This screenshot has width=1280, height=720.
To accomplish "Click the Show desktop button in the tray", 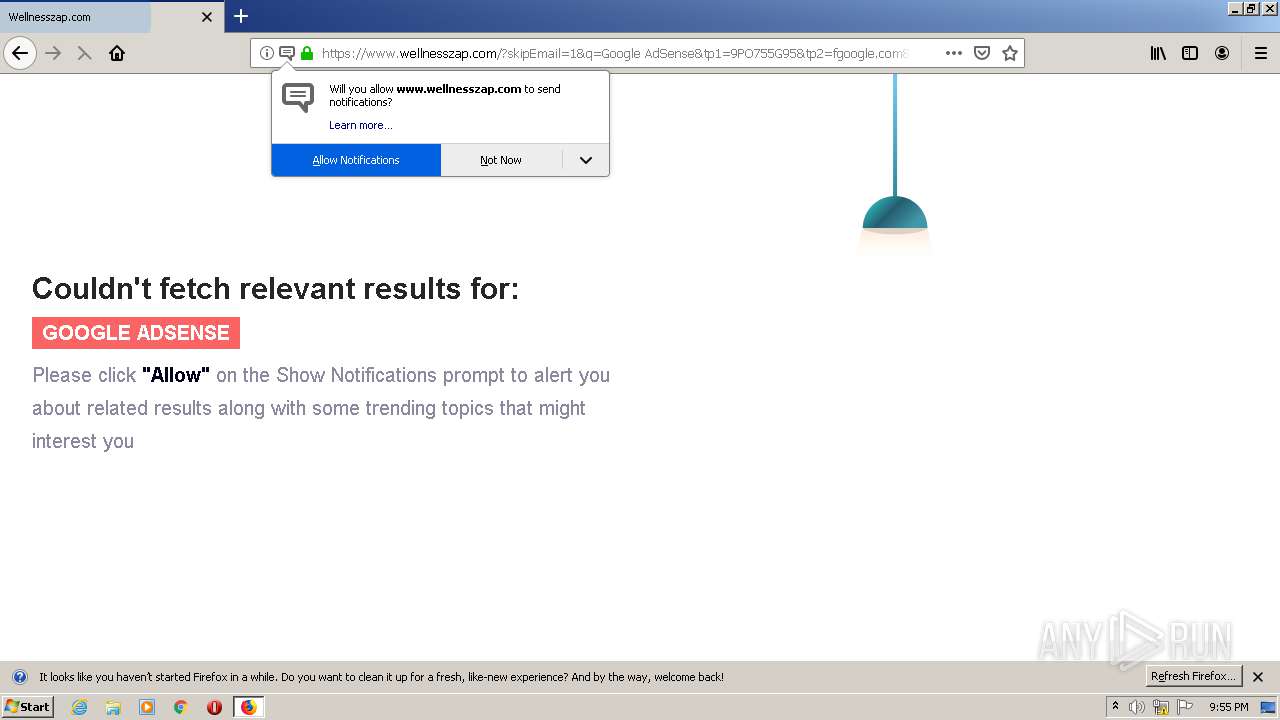I will (1268, 707).
